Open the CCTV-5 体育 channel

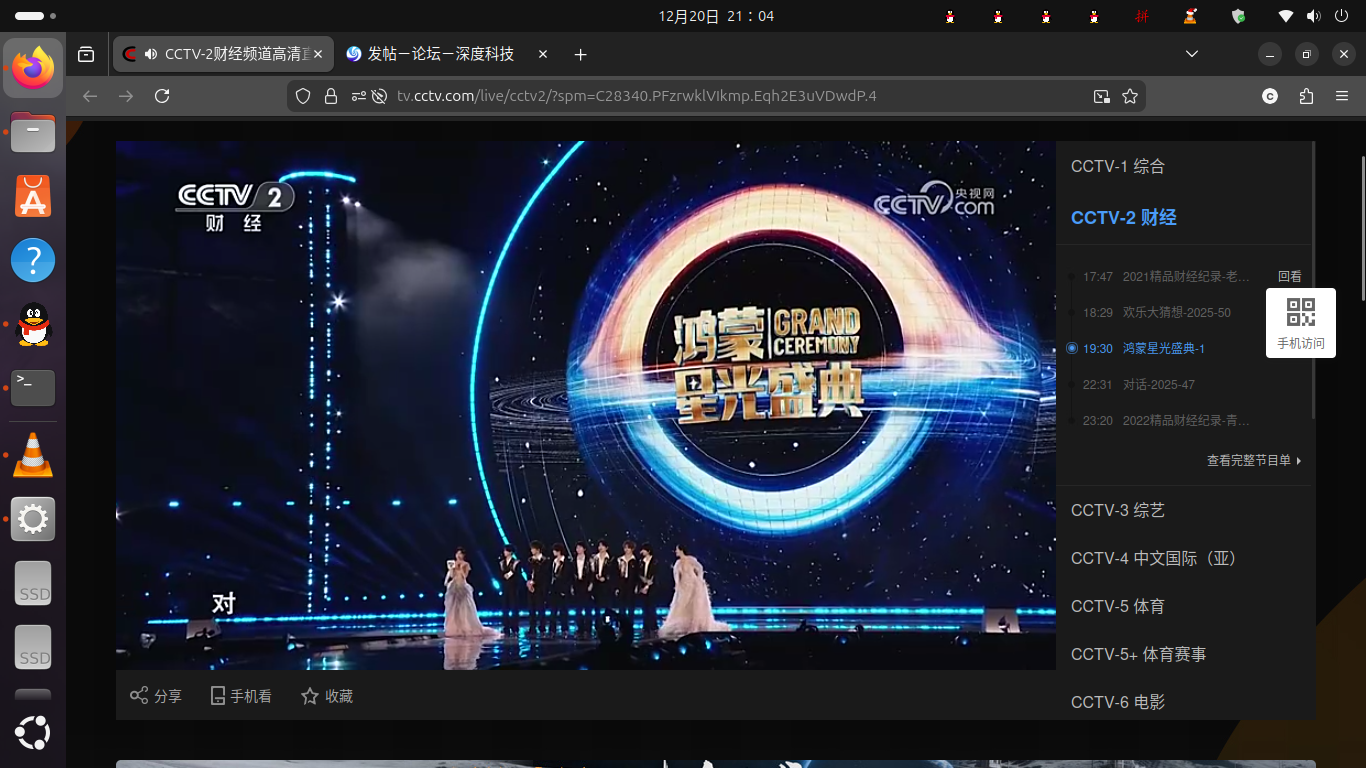(x=1118, y=607)
